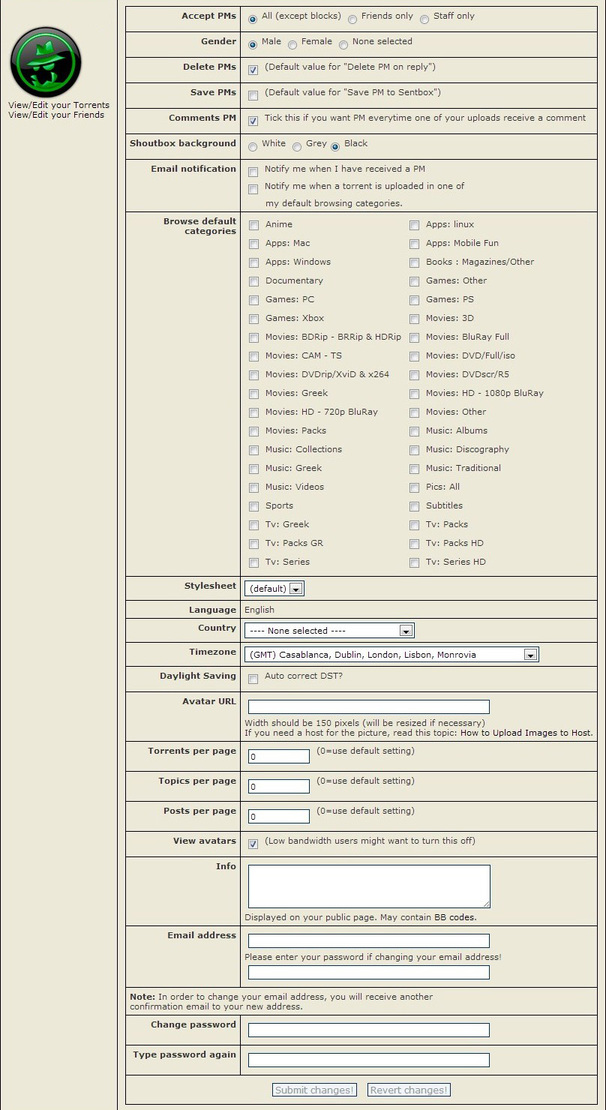Click the Revert changes! button
Viewport: 606px width, 1110px height.
[x=408, y=1090]
